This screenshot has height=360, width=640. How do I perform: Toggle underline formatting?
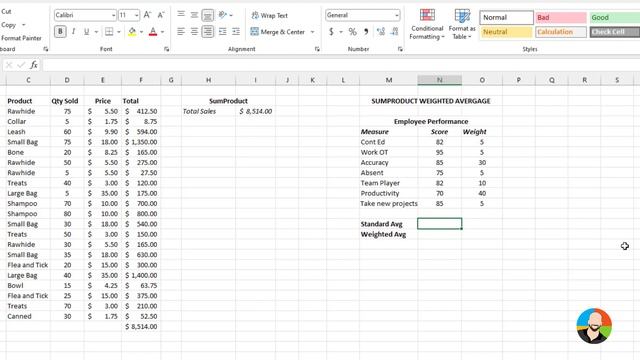coord(86,31)
